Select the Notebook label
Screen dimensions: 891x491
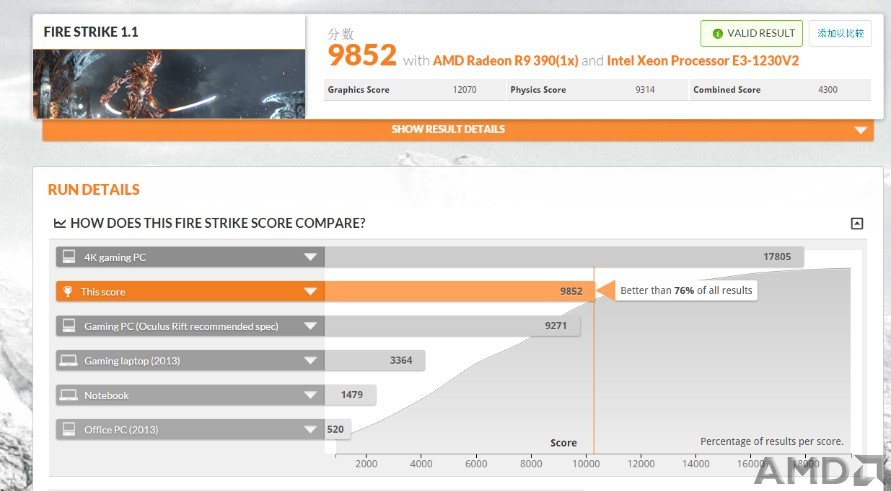106,396
